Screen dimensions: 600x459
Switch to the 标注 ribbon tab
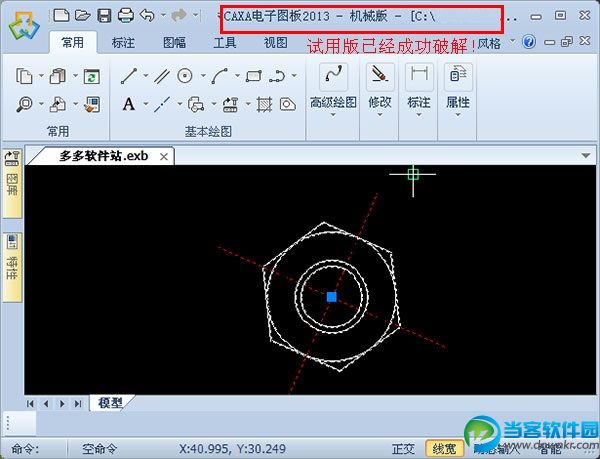pyautogui.click(x=123, y=42)
